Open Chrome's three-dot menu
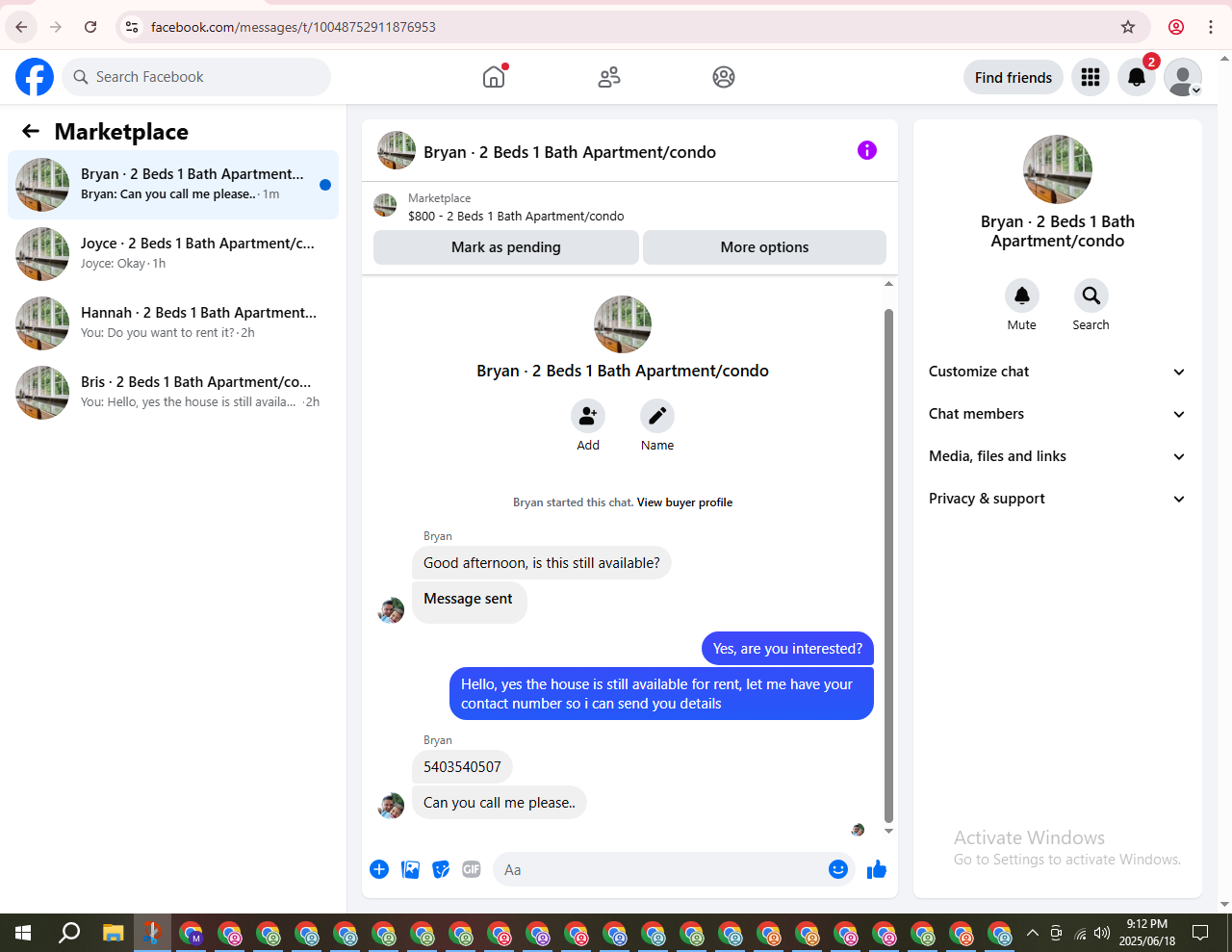The height and width of the screenshot is (952, 1232). point(1211,27)
